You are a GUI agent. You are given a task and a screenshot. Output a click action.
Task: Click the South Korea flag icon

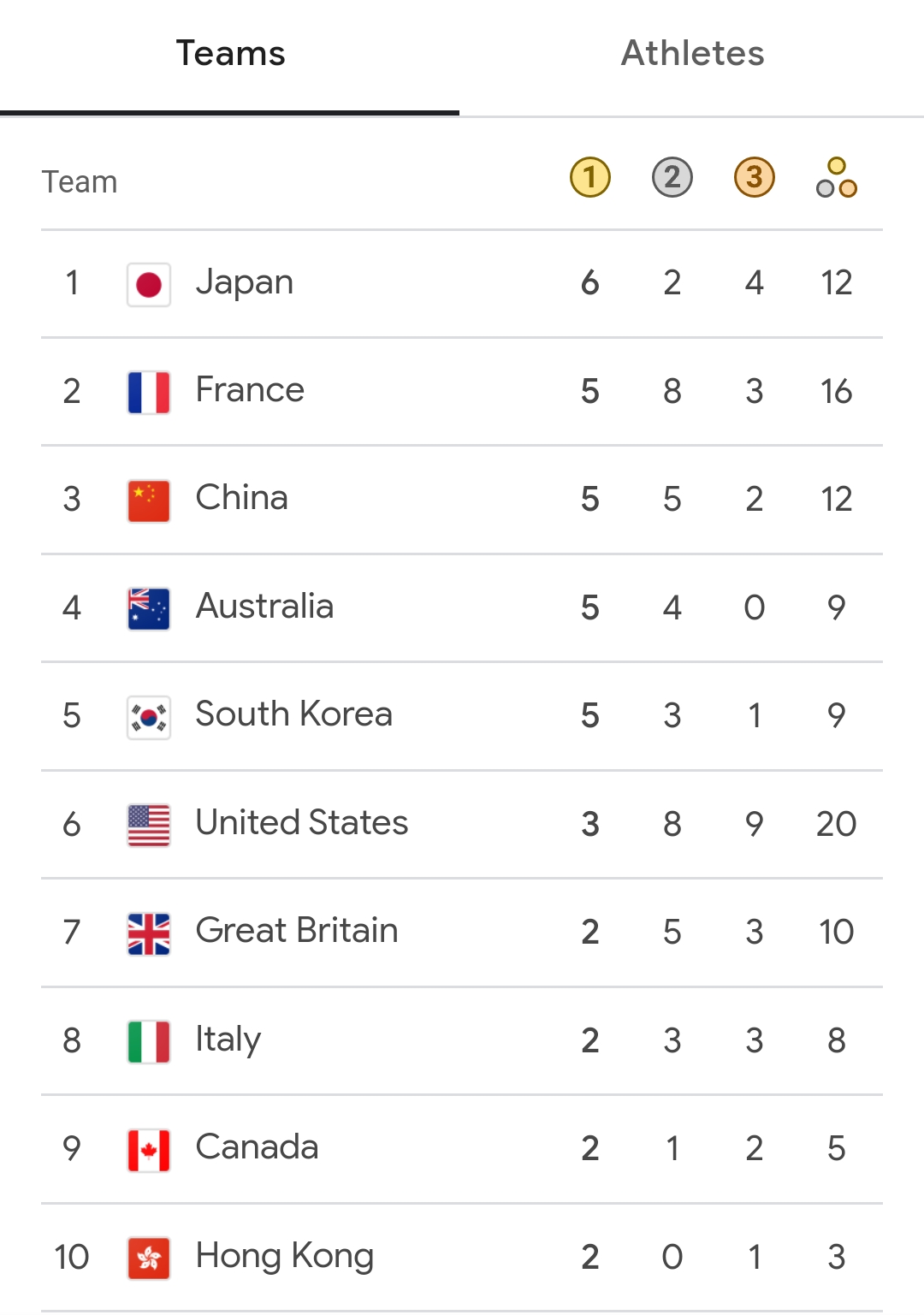click(x=149, y=717)
